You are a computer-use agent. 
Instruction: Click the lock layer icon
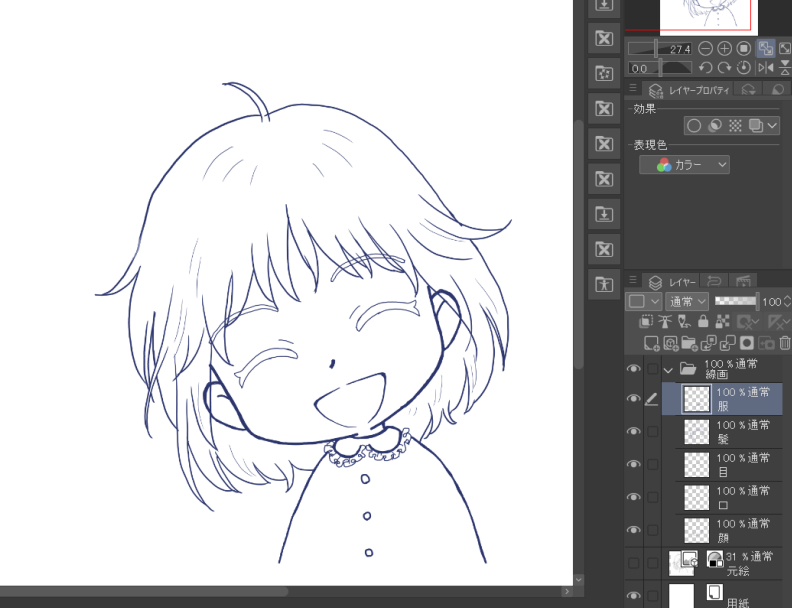point(703,322)
